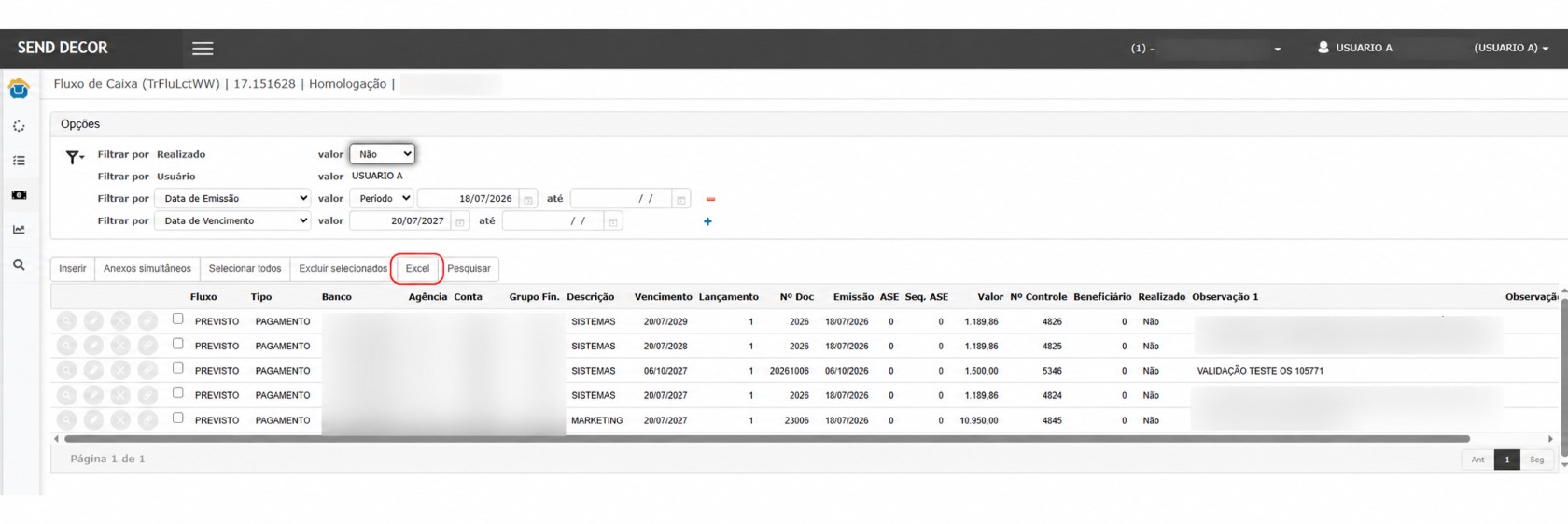Click the value 10.950,00 in MARKETING row

978,421
